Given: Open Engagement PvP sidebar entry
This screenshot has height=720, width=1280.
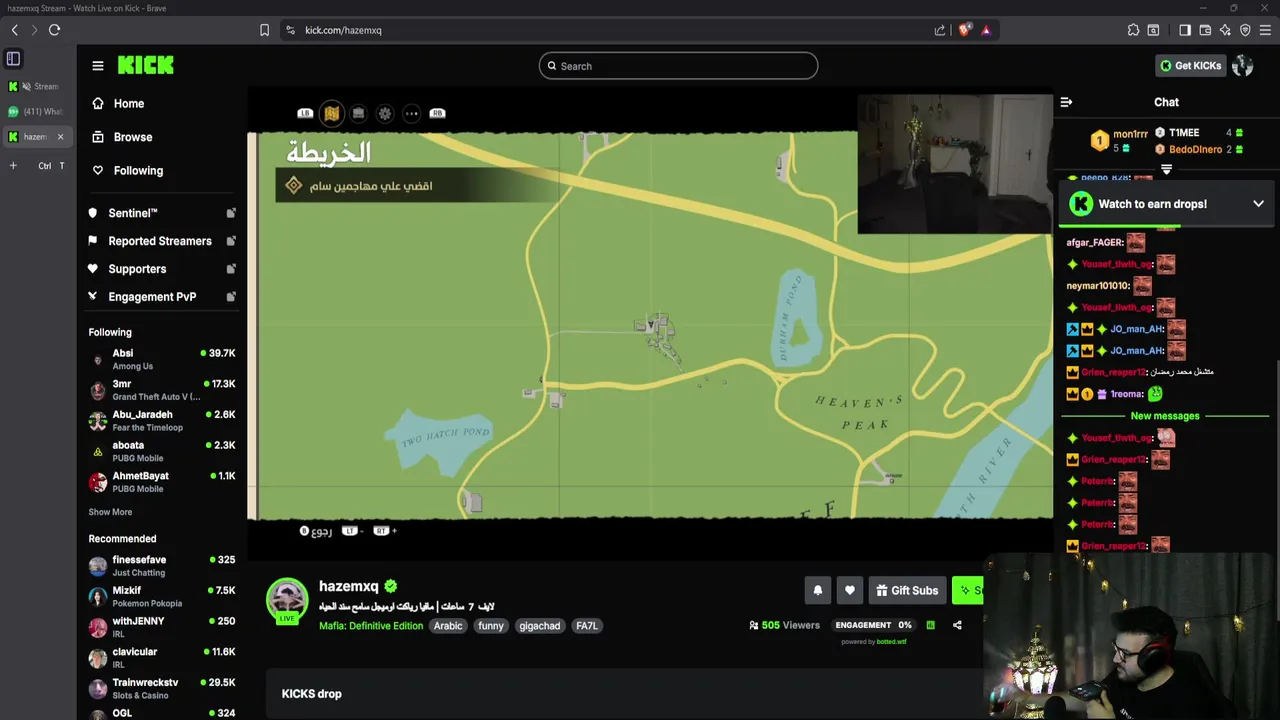Looking at the screenshot, I should click(162, 297).
